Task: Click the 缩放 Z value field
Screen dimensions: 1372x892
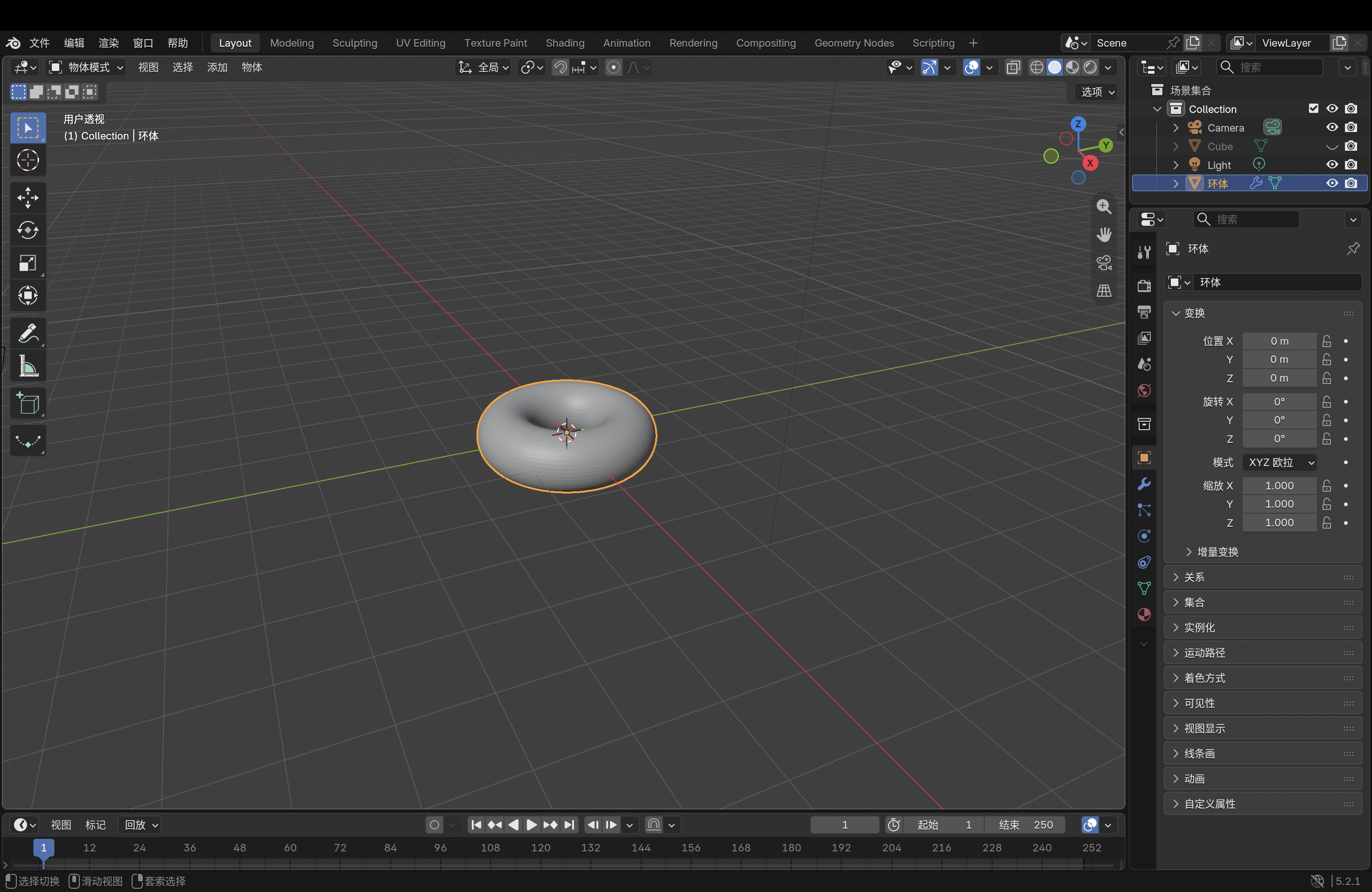Action: click(x=1279, y=523)
